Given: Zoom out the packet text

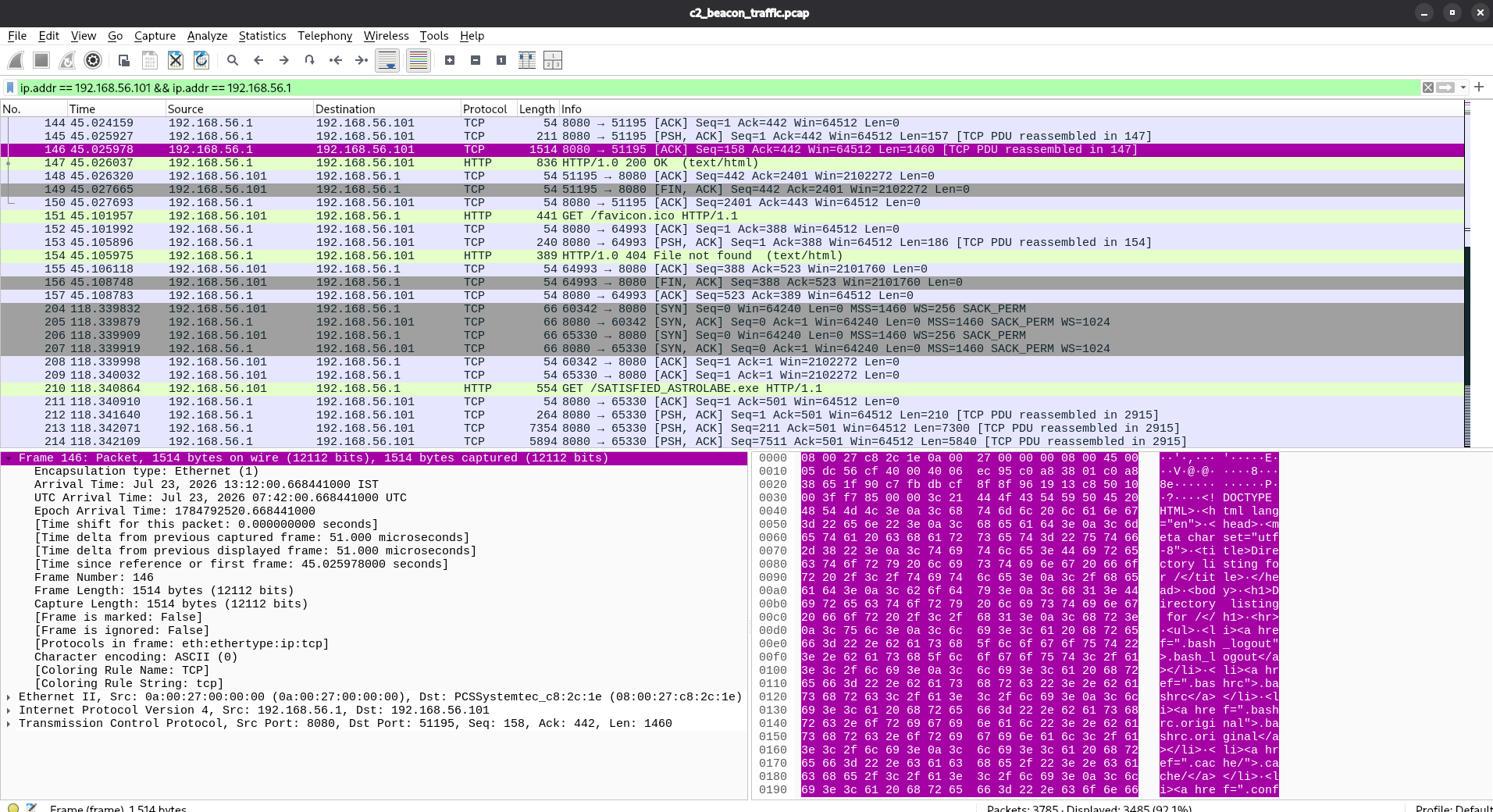Looking at the screenshot, I should pyautogui.click(x=476, y=60).
